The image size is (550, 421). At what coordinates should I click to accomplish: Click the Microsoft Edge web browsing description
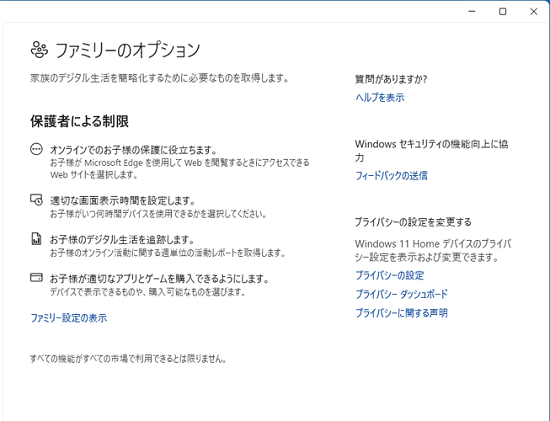coord(180,169)
